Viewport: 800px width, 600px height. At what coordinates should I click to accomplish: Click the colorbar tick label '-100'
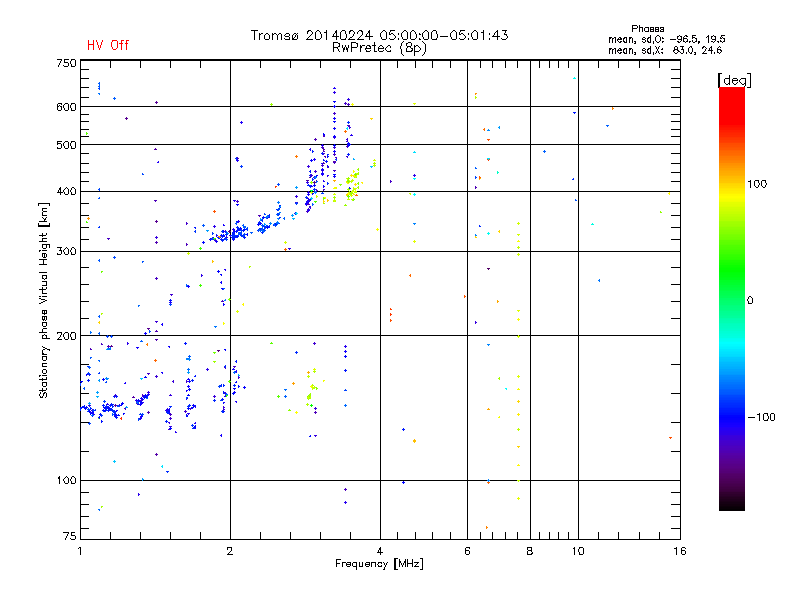761,417
